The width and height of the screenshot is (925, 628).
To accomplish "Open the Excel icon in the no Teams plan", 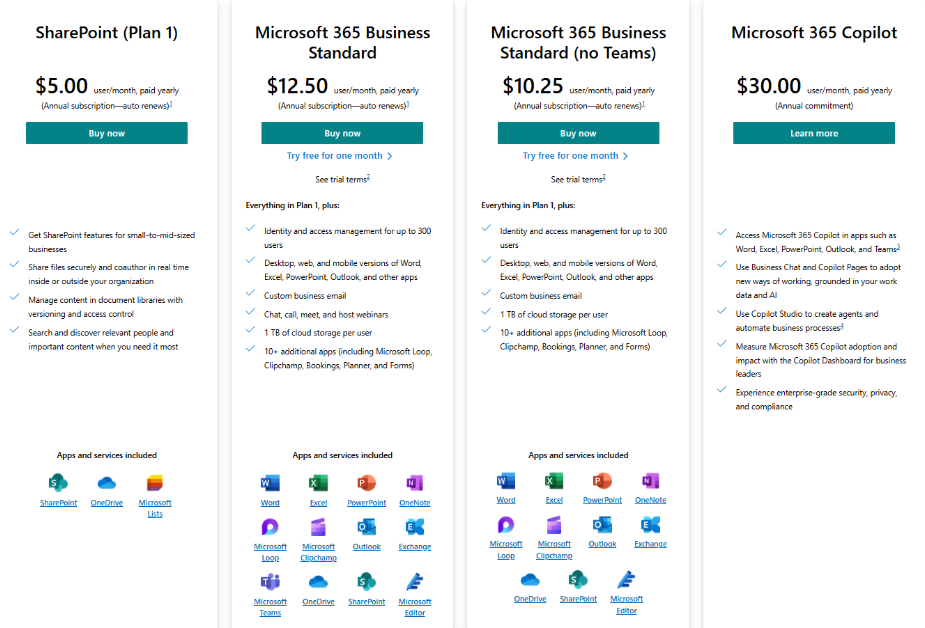I will point(554,481).
